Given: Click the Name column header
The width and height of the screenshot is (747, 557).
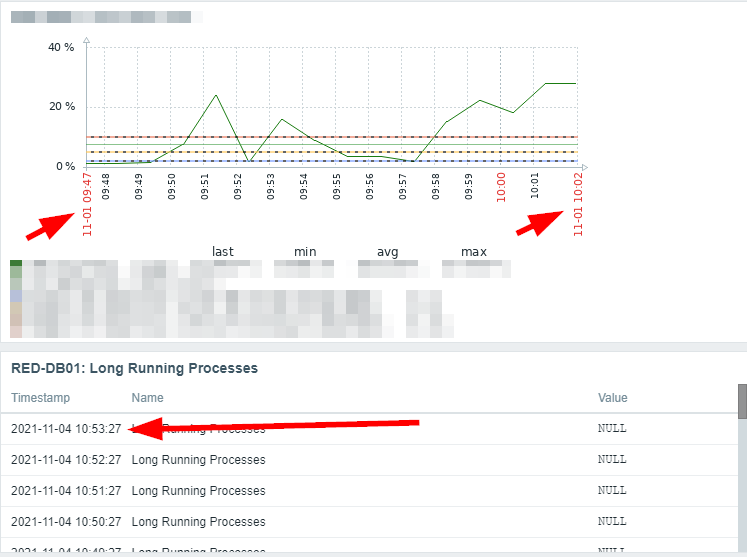Looking at the screenshot, I should click(148, 397).
